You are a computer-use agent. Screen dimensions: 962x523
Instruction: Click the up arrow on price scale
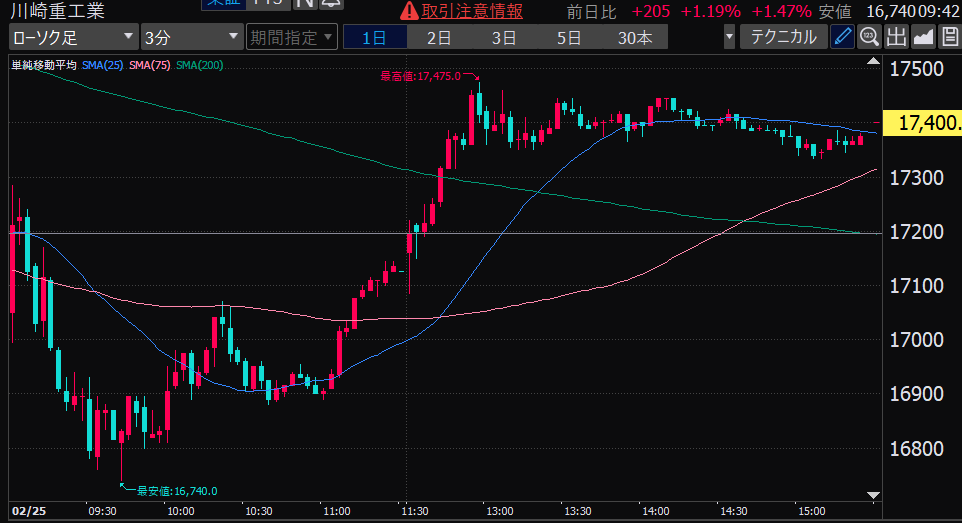873,68
